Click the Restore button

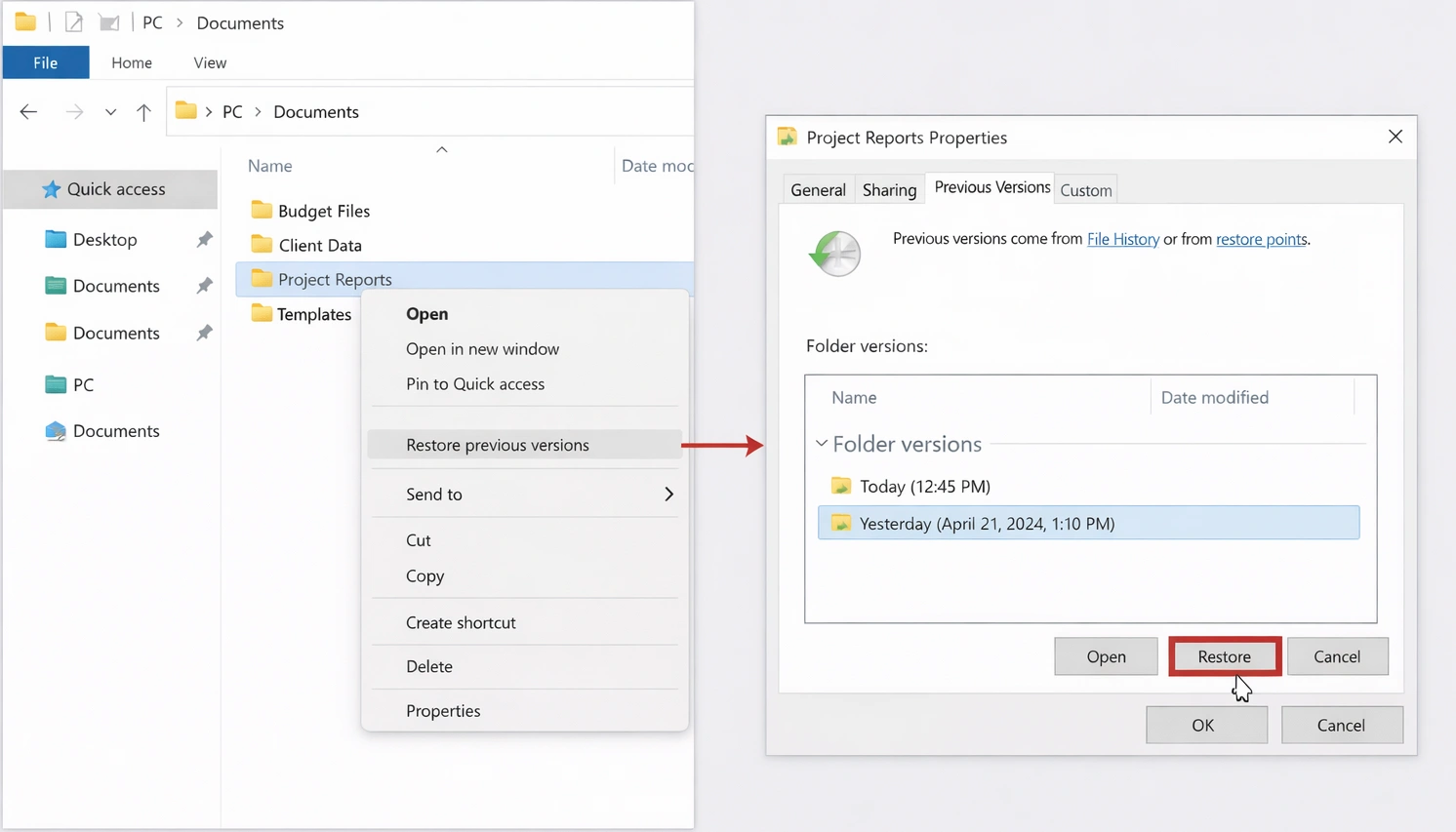point(1225,656)
